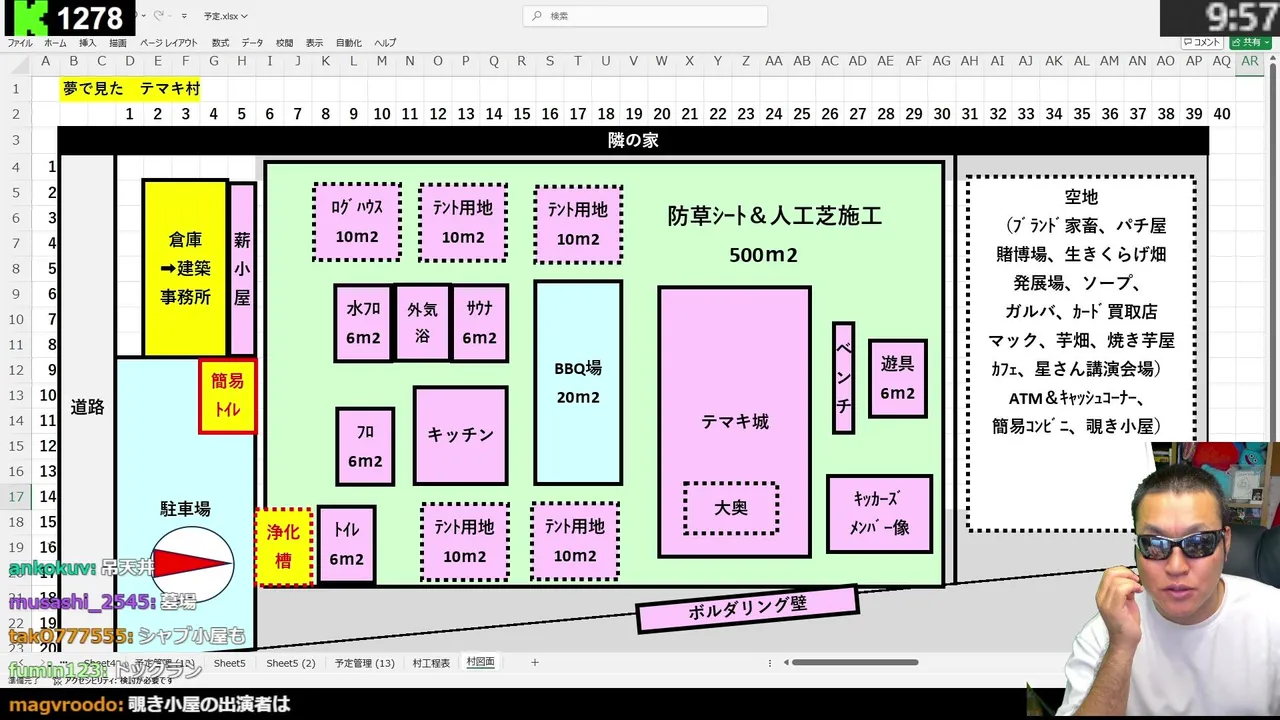Open the 自動化 ribbon tab
The width and height of the screenshot is (1280, 720).
349,43
